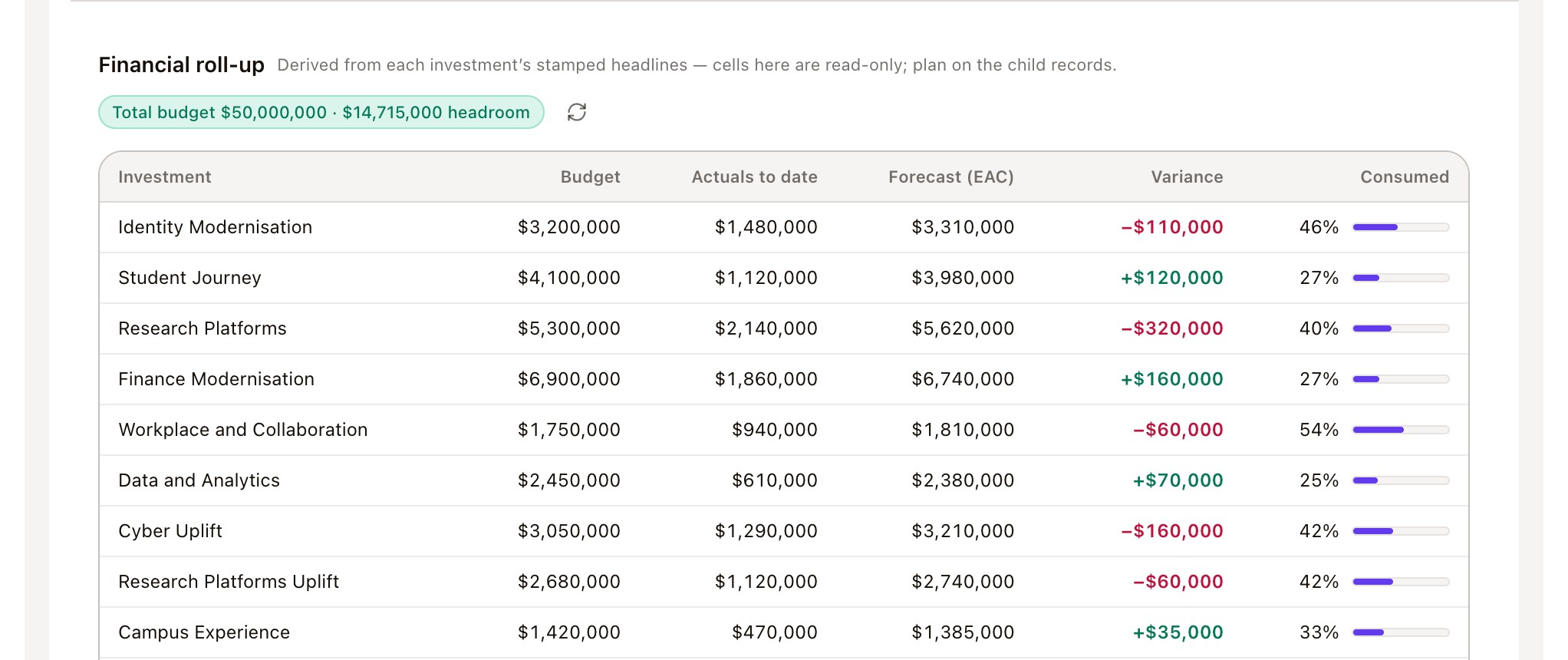Select the Identity Modernisation row name
The image size is (1568, 660).
[x=216, y=227]
